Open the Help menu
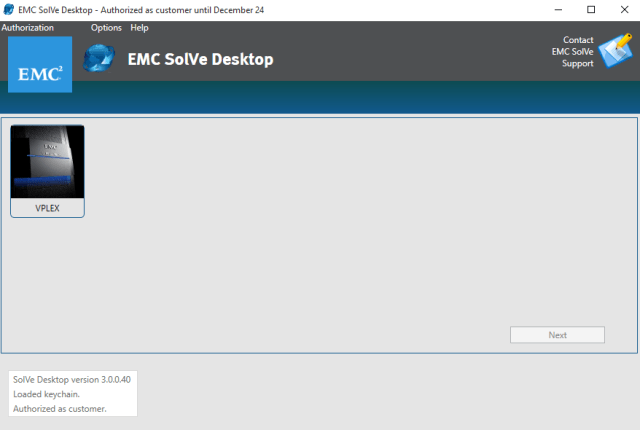Image resolution: width=640 pixels, height=430 pixels. [139, 28]
